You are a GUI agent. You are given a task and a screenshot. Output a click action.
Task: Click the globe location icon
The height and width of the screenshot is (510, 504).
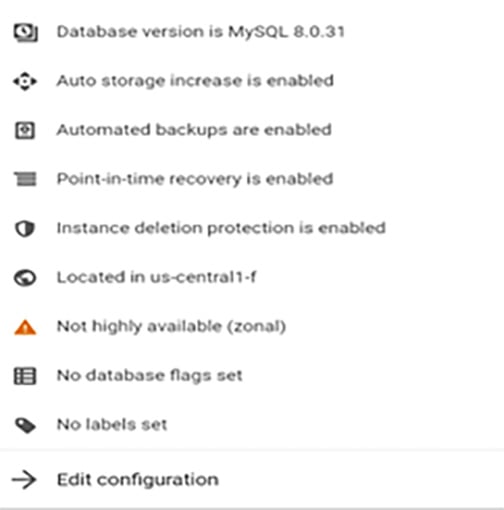click(25, 278)
